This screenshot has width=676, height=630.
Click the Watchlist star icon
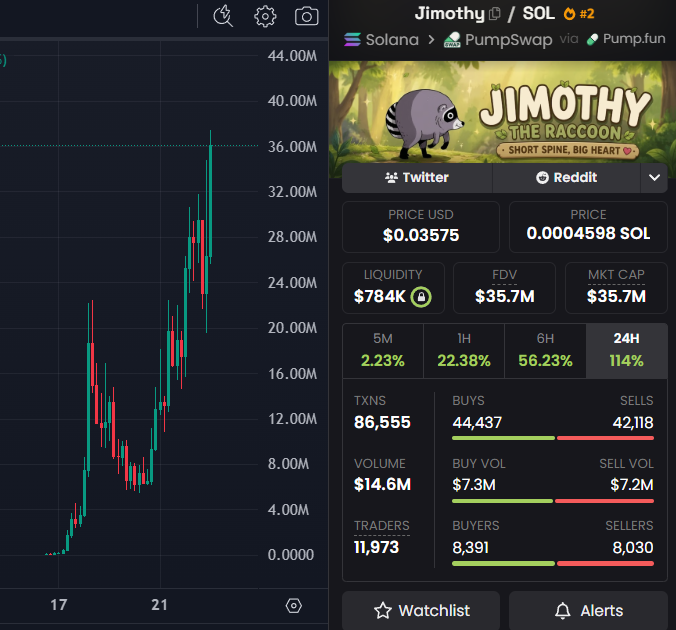tap(382, 611)
